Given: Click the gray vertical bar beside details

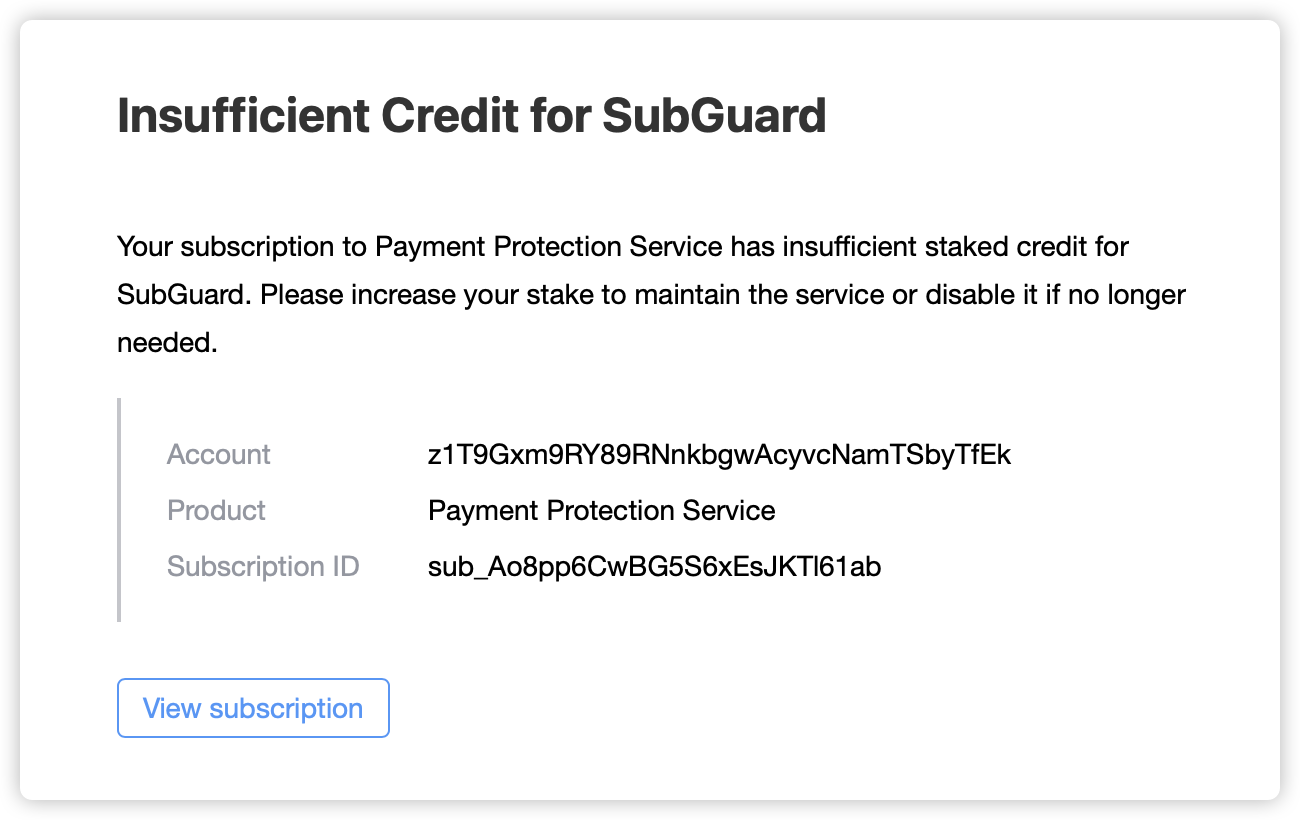Looking at the screenshot, I should click(x=119, y=510).
